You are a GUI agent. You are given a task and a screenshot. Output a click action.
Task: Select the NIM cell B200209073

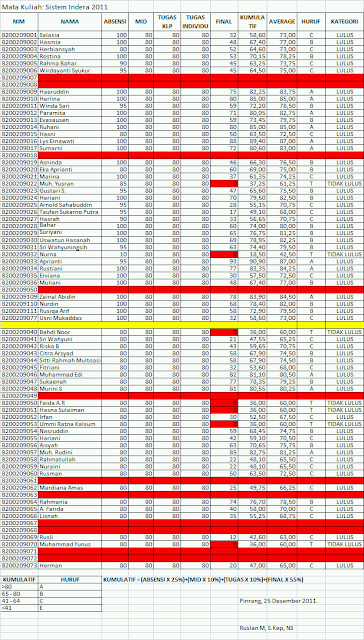(x=19, y=565)
